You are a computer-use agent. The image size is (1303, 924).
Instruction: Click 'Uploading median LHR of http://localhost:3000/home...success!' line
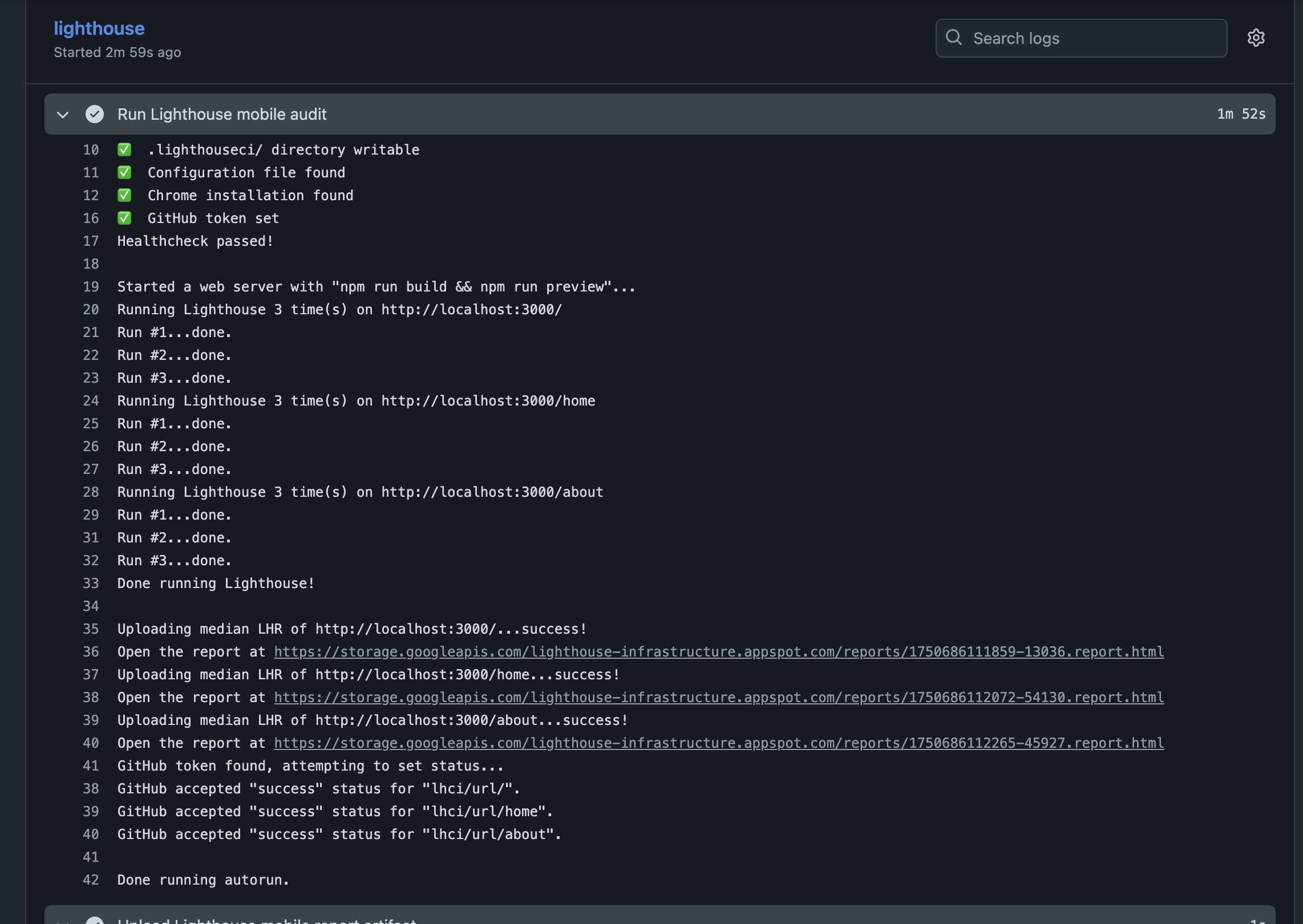point(369,674)
